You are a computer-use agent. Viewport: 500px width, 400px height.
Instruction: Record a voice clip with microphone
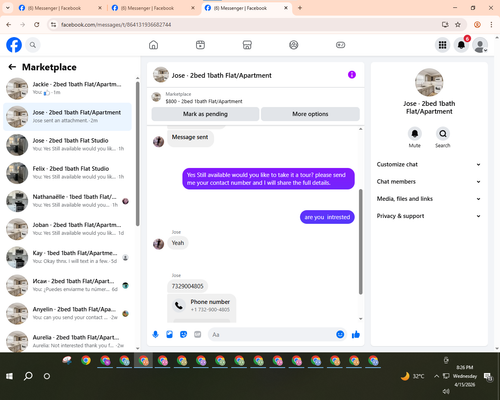[155, 334]
